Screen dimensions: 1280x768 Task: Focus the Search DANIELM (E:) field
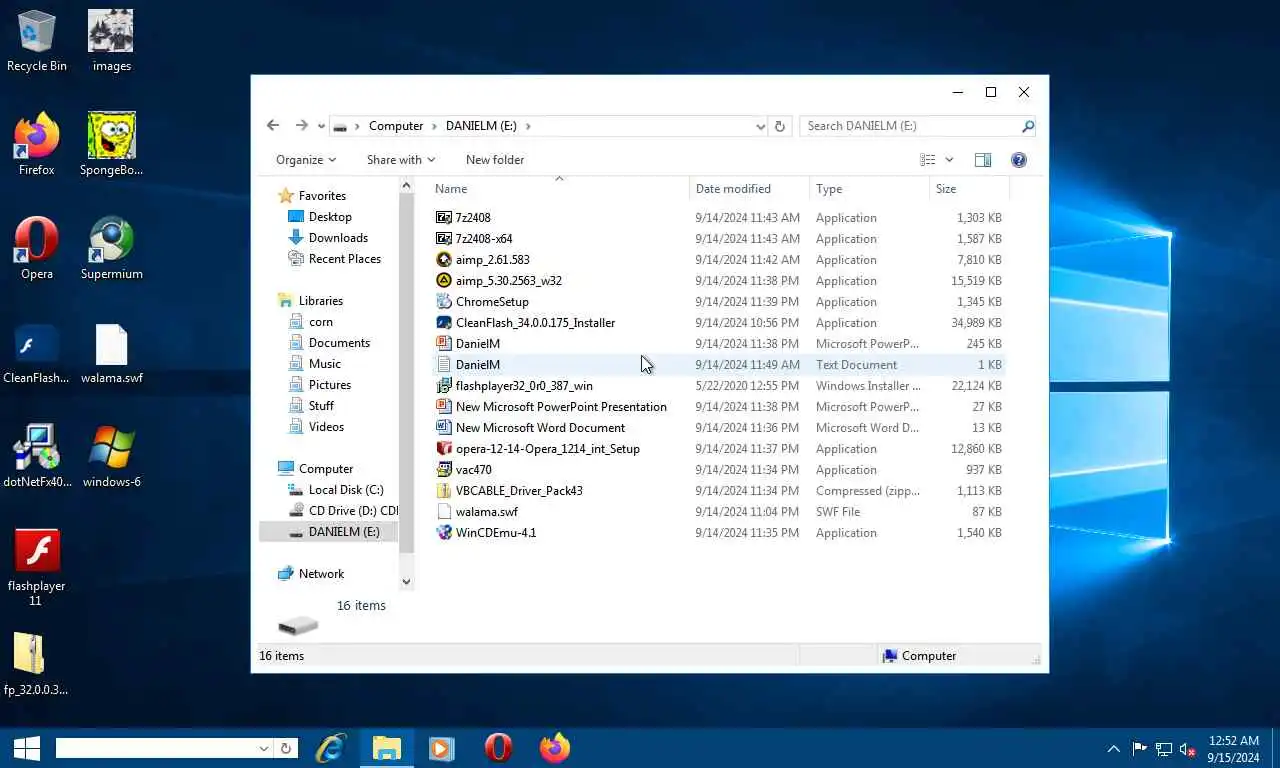click(910, 126)
